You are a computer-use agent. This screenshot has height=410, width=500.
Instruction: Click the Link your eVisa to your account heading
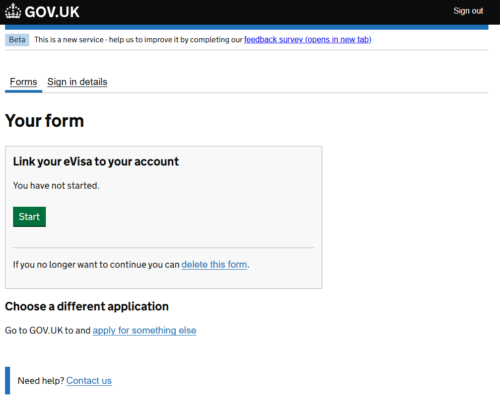pyautogui.click(x=96, y=162)
